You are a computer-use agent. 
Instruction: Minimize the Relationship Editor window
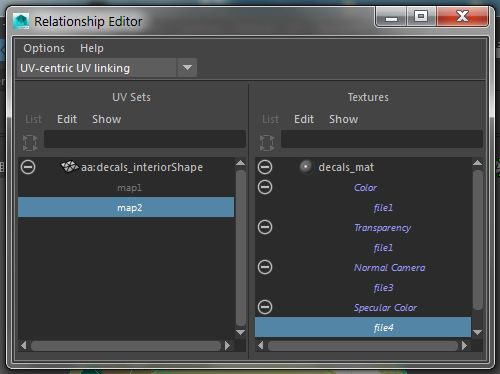tap(391, 17)
